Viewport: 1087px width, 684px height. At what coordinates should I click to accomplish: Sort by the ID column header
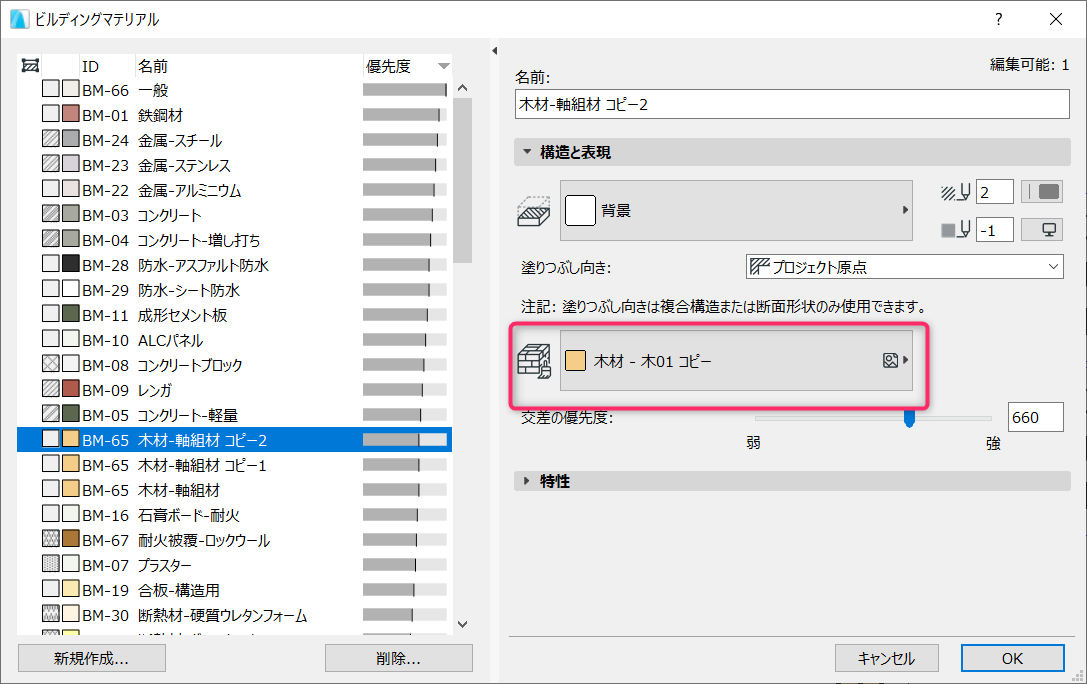[107, 66]
